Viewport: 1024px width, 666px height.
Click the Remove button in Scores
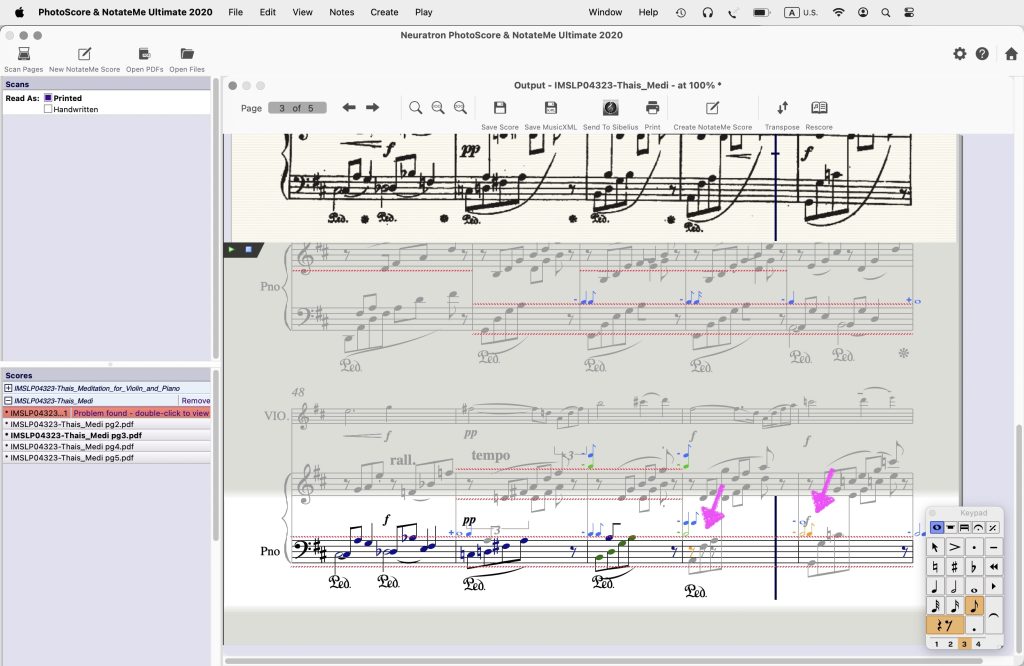195,400
